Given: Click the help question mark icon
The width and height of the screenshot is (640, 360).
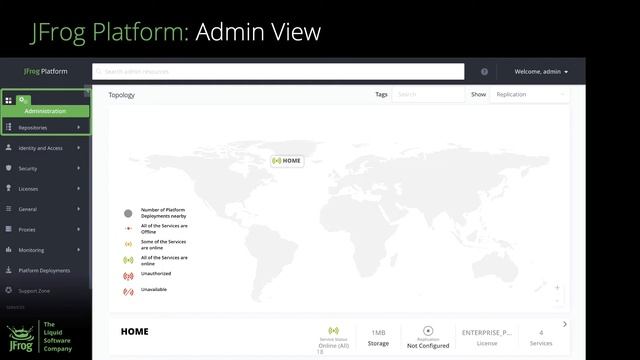Looking at the screenshot, I should click(484, 71).
